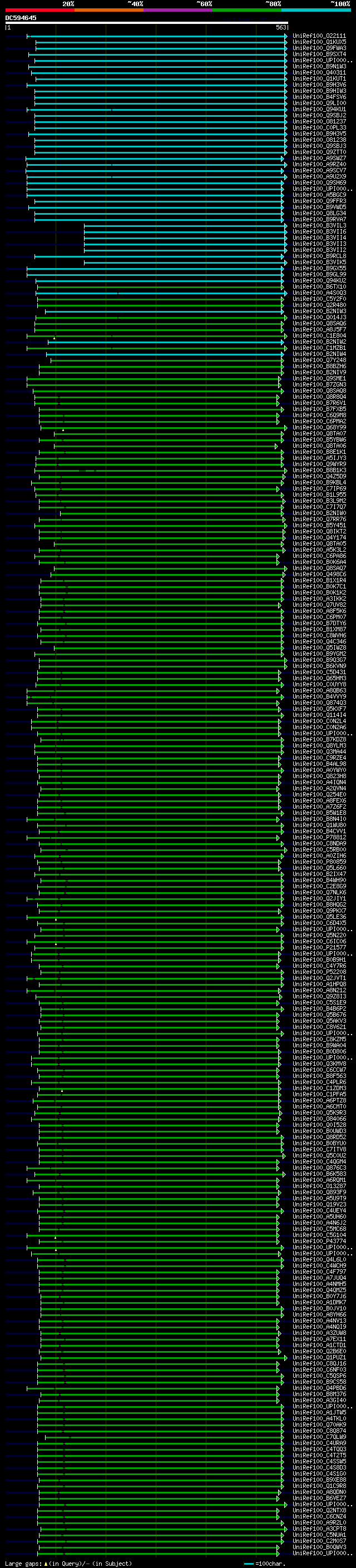Select hit label UniRef100_B6TX10

(319, 286)
